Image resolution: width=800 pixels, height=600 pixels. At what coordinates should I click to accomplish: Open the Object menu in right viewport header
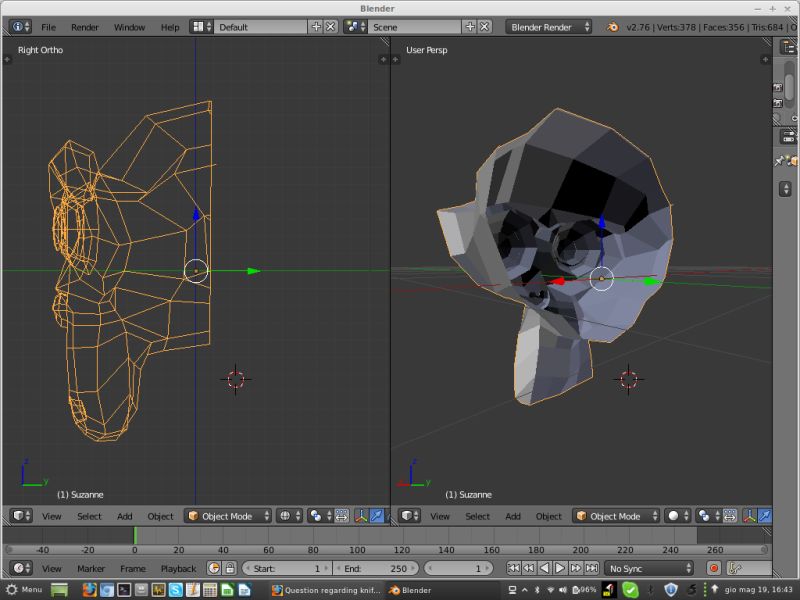click(548, 516)
